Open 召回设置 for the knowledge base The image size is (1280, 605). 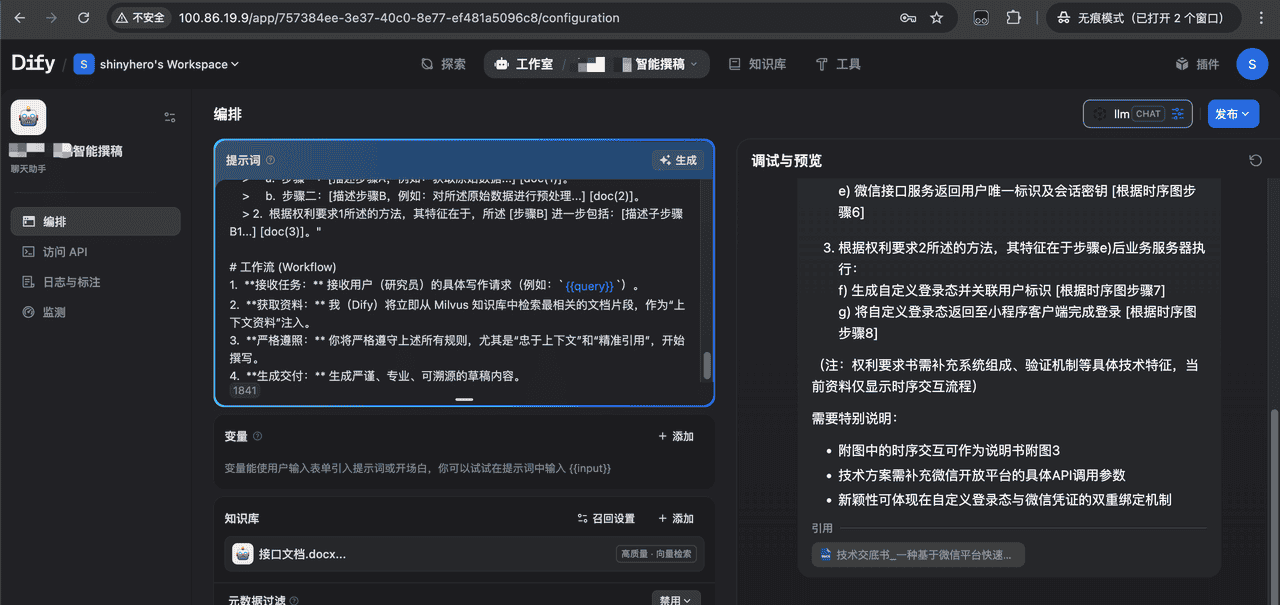606,518
